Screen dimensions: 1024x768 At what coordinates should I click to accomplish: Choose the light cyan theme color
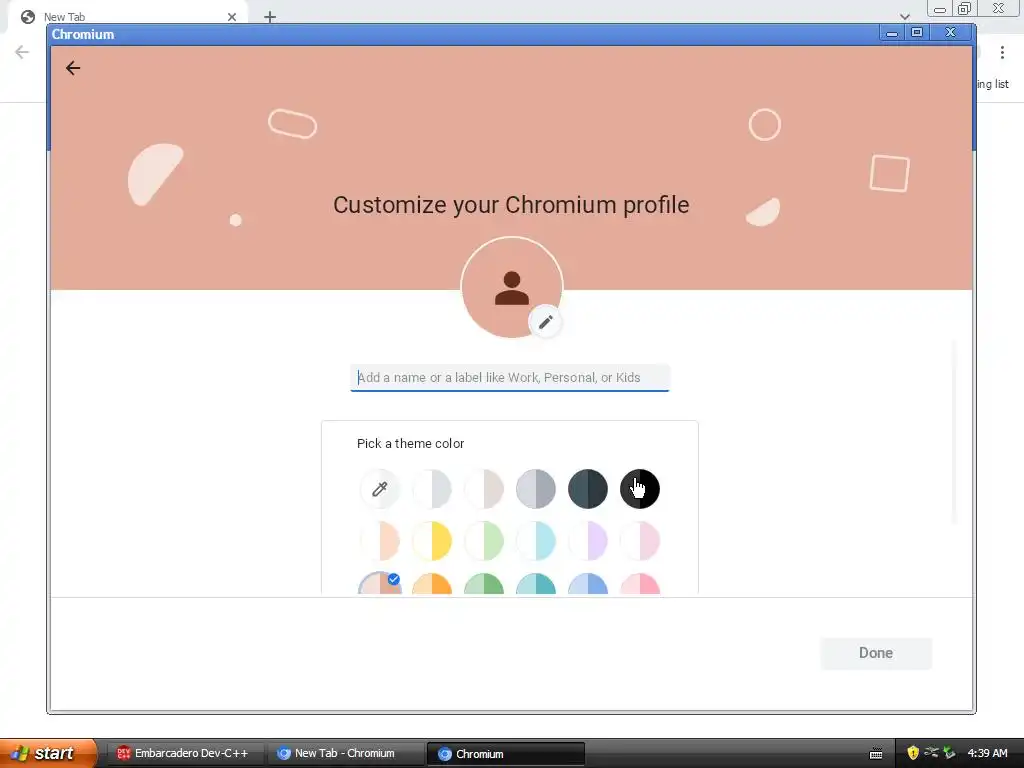pos(536,541)
